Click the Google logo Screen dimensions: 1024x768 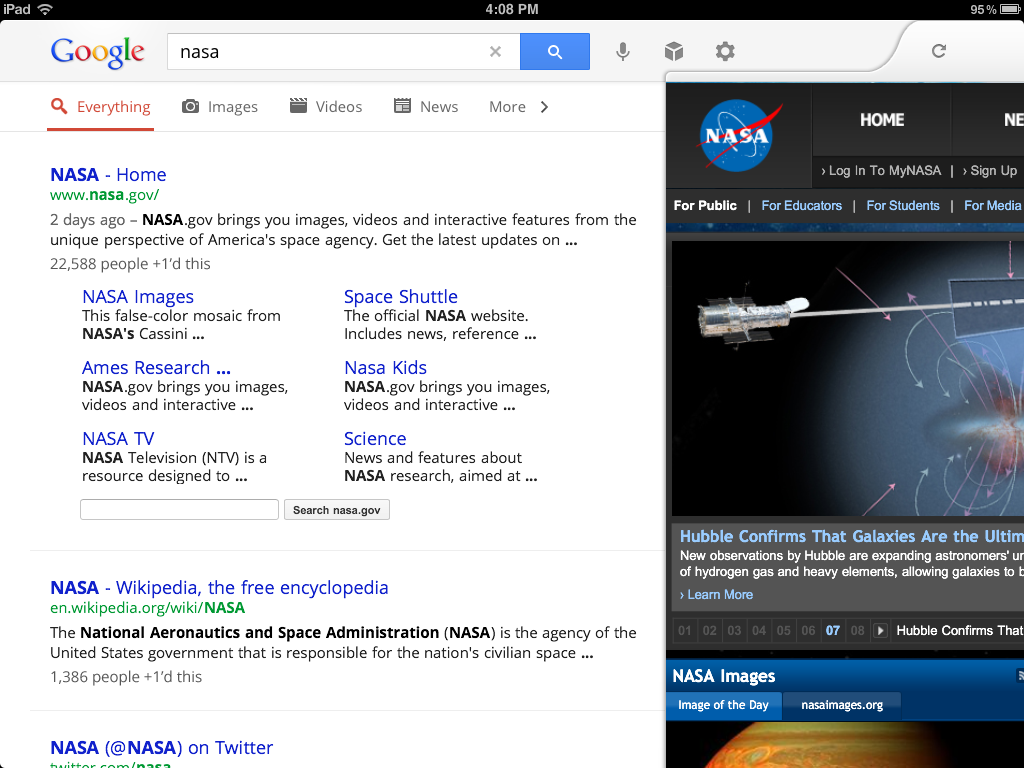coord(98,52)
